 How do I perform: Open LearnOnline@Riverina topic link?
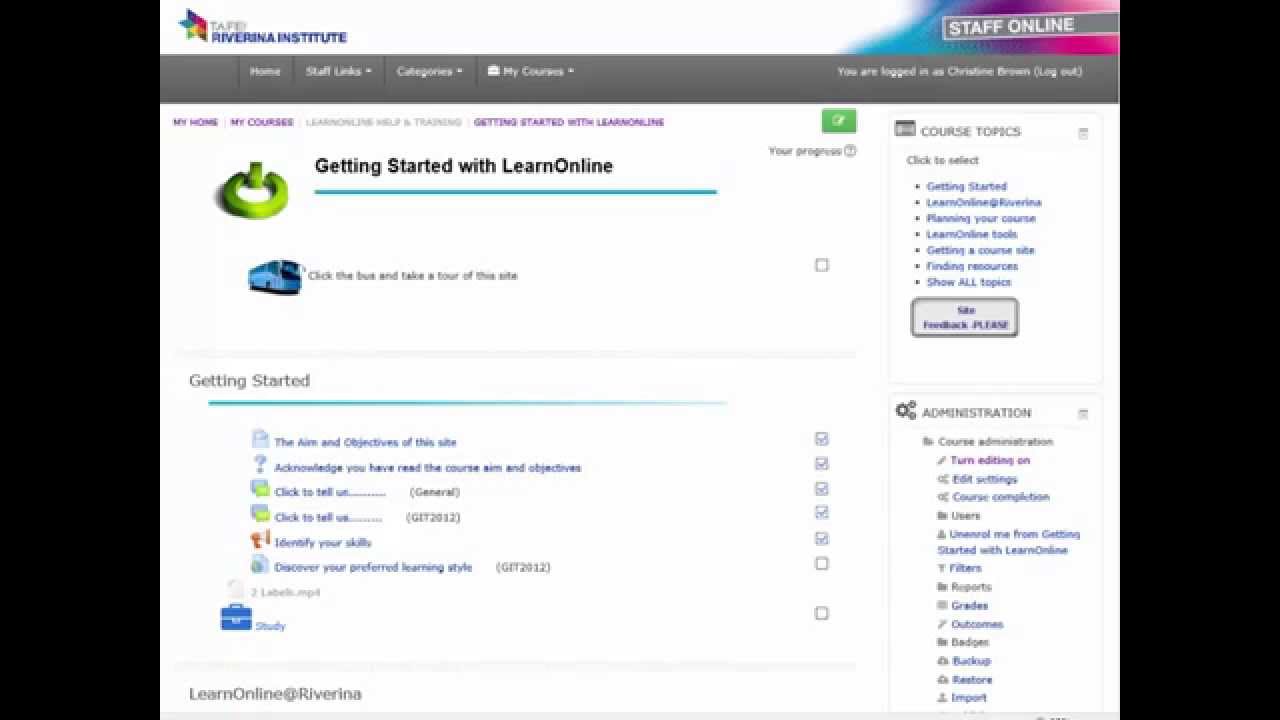pos(983,202)
